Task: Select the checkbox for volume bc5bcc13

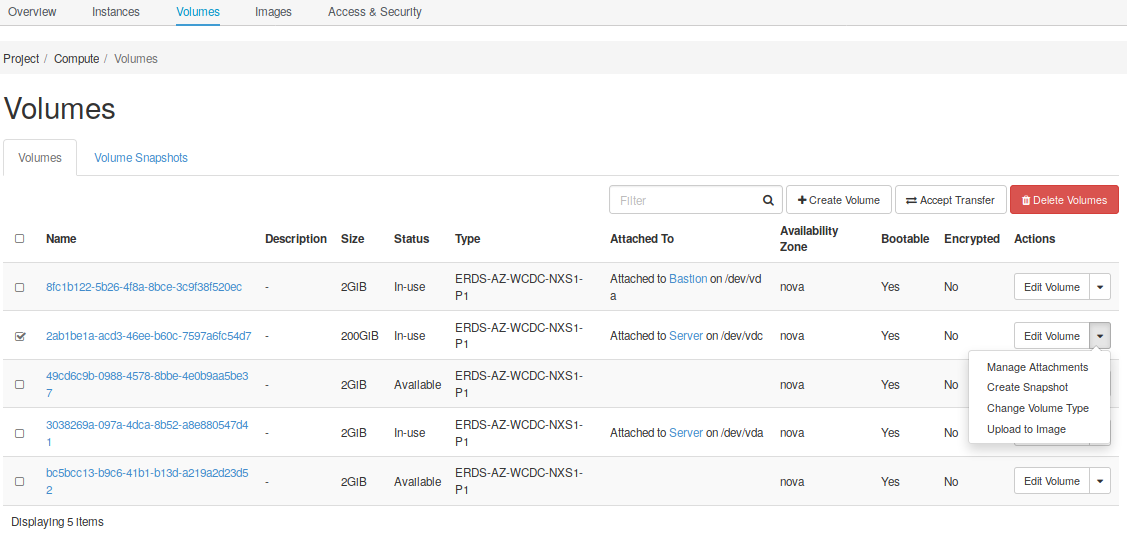Action: coord(20,482)
